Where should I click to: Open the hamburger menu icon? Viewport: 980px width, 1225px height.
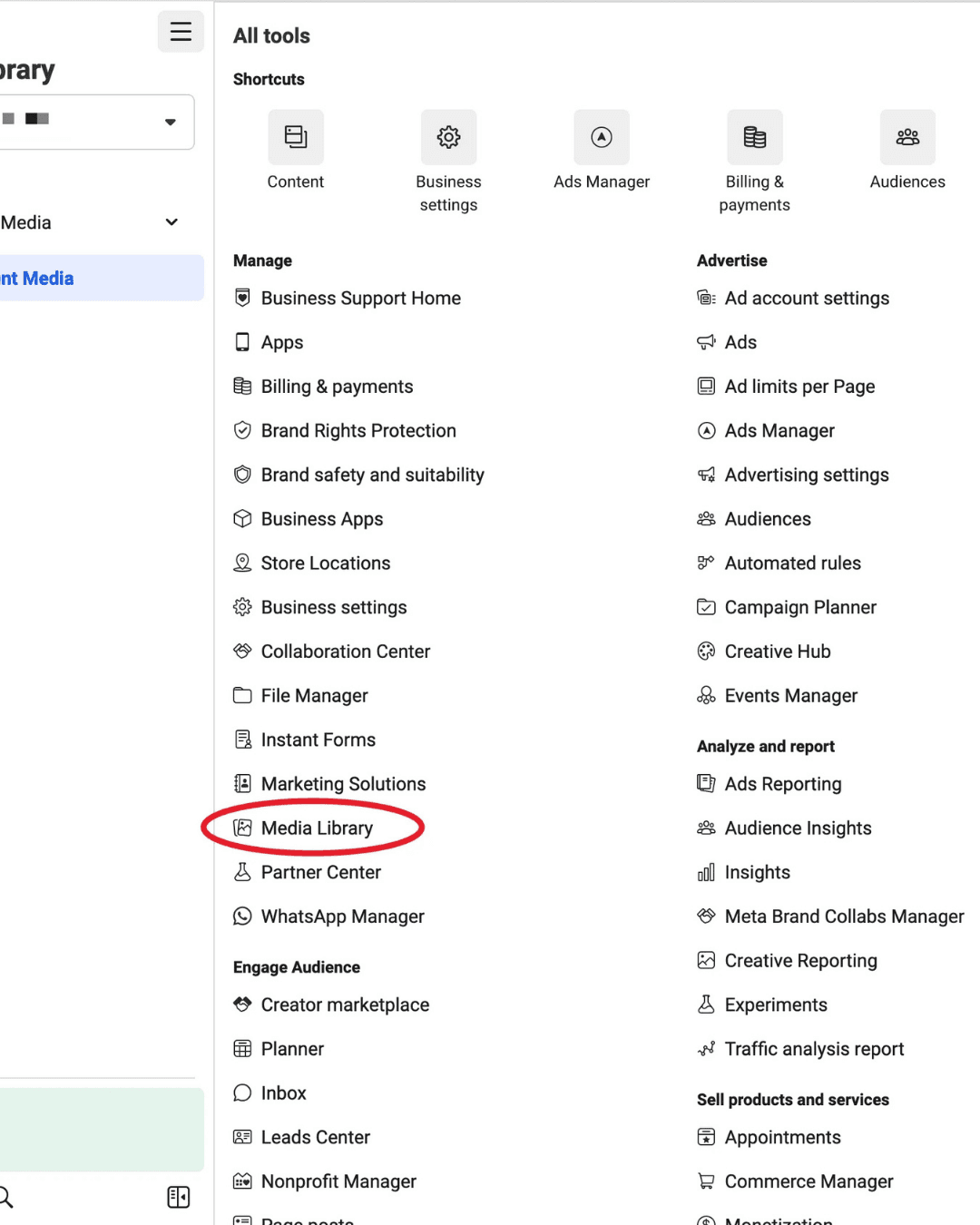point(181,31)
